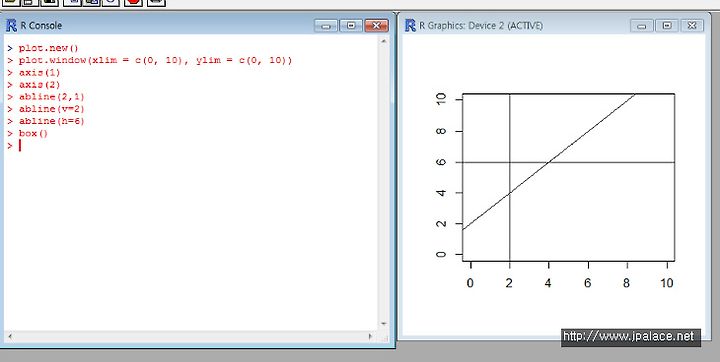Click the R logo in R Console title bar
This screenshot has height=362, width=720.
click(11, 25)
